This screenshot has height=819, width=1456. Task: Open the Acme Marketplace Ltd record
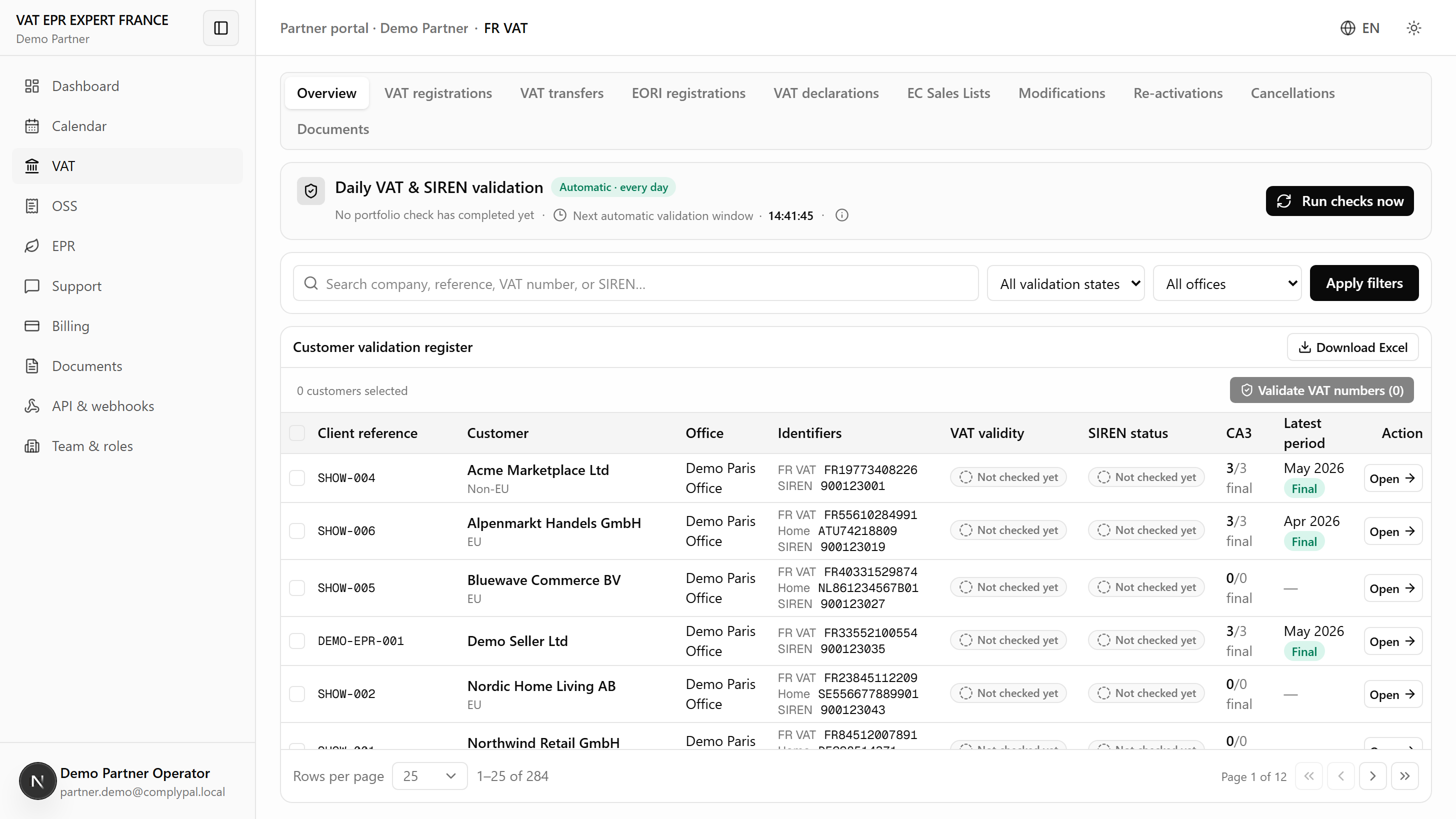click(1392, 478)
